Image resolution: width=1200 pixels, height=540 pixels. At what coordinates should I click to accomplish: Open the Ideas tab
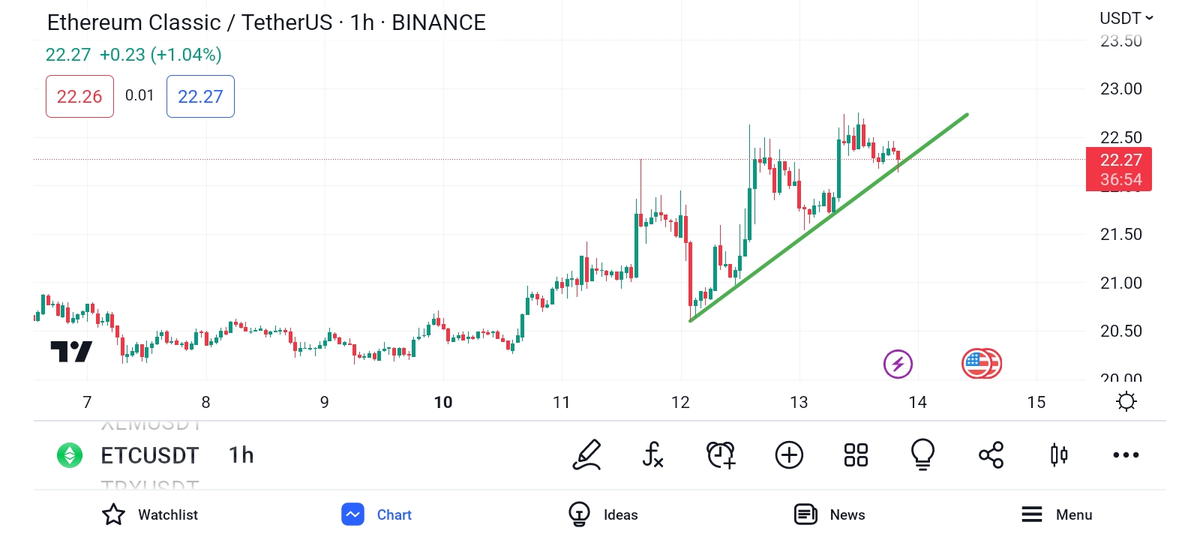(603, 515)
